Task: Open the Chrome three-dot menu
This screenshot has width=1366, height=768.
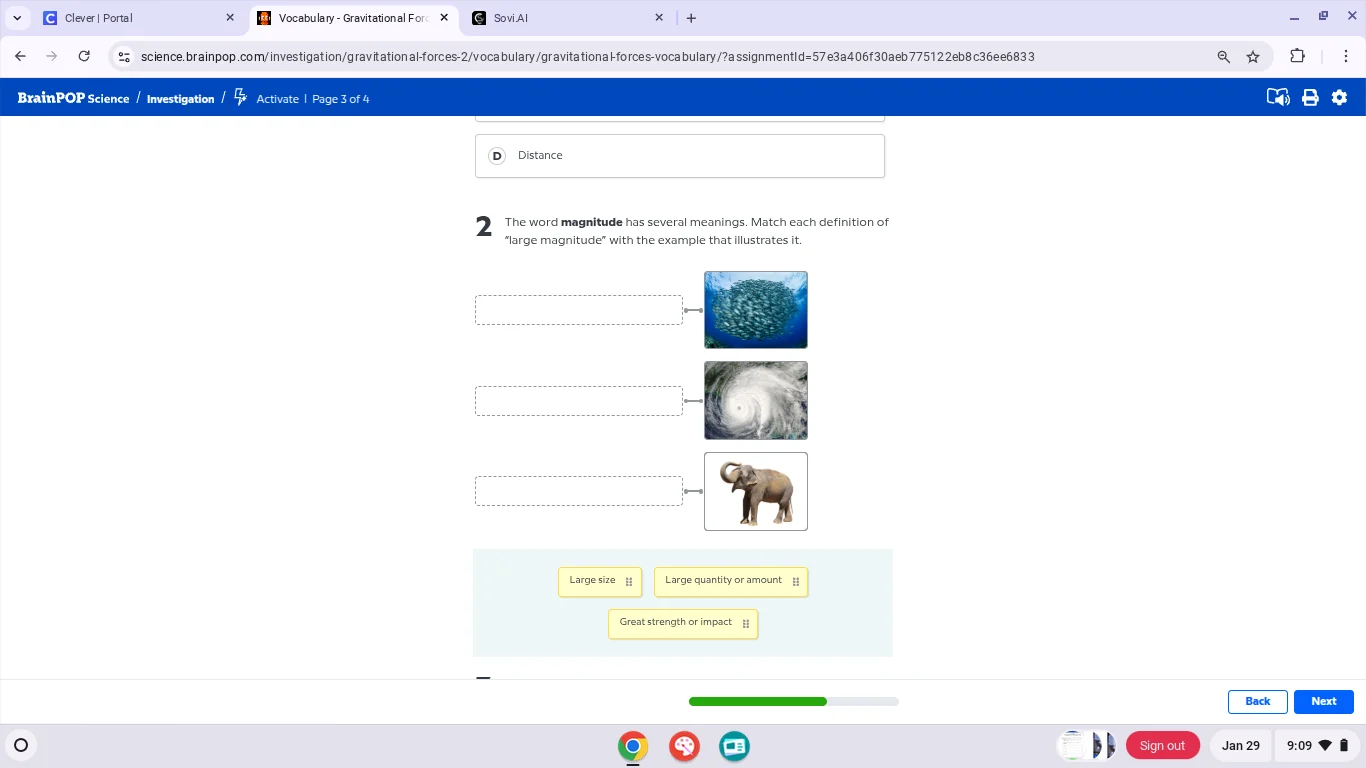Action: [1348, 57]
